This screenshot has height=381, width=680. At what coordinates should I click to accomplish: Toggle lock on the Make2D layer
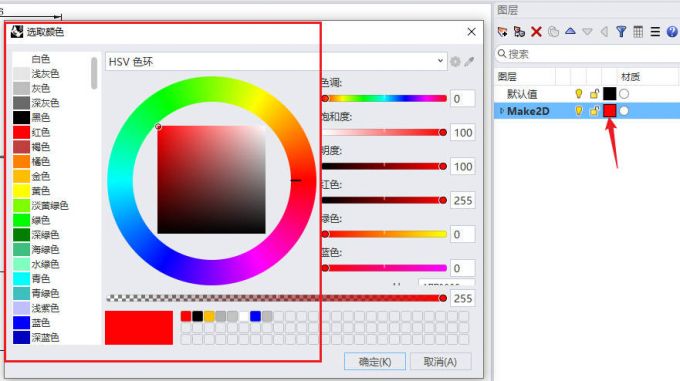point(594,111)
